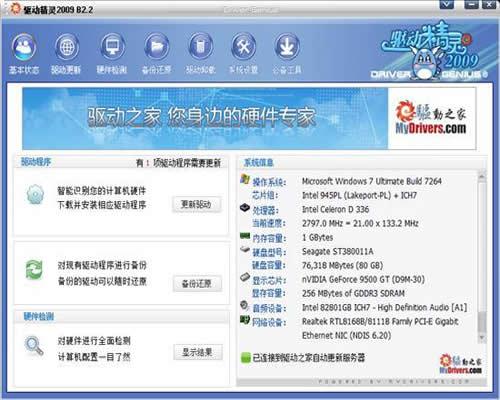This screenshot has width=500, height=400.
Task: Click the 驱动程序 section header
Action: (36, 162)
